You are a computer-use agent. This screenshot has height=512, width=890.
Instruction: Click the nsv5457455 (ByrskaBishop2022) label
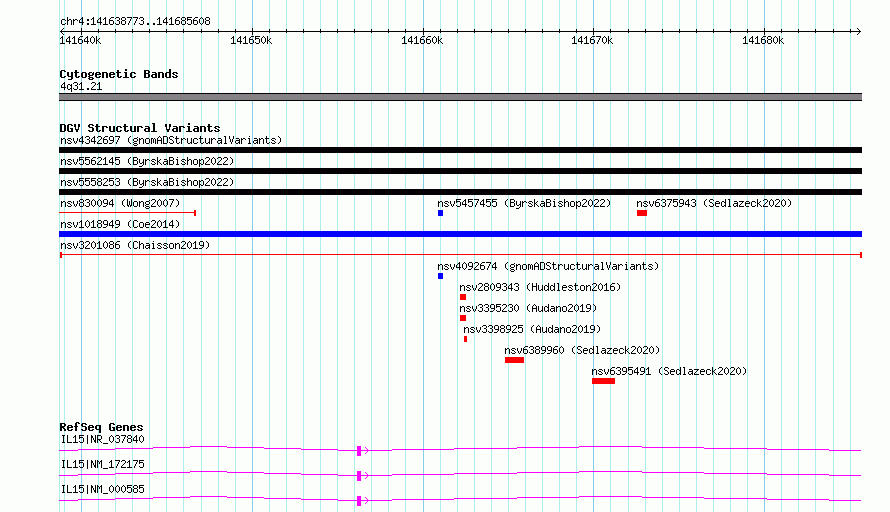[x=524, y=203]
